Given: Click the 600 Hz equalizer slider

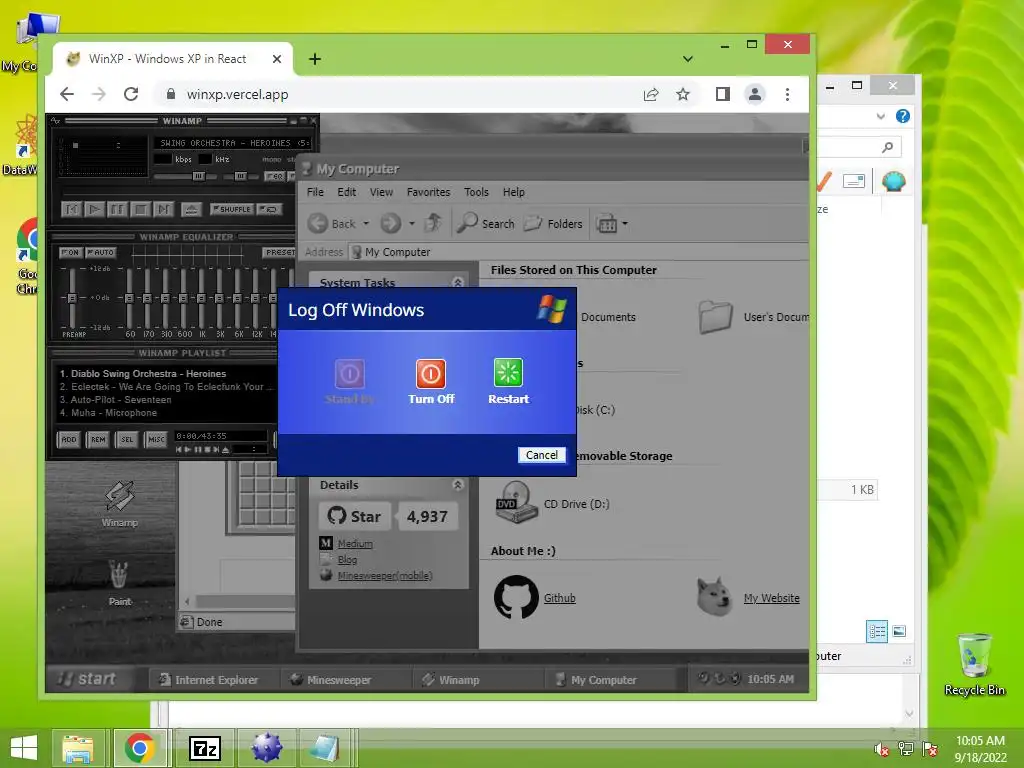Looking at the screenshot, I should pos(184,298).
